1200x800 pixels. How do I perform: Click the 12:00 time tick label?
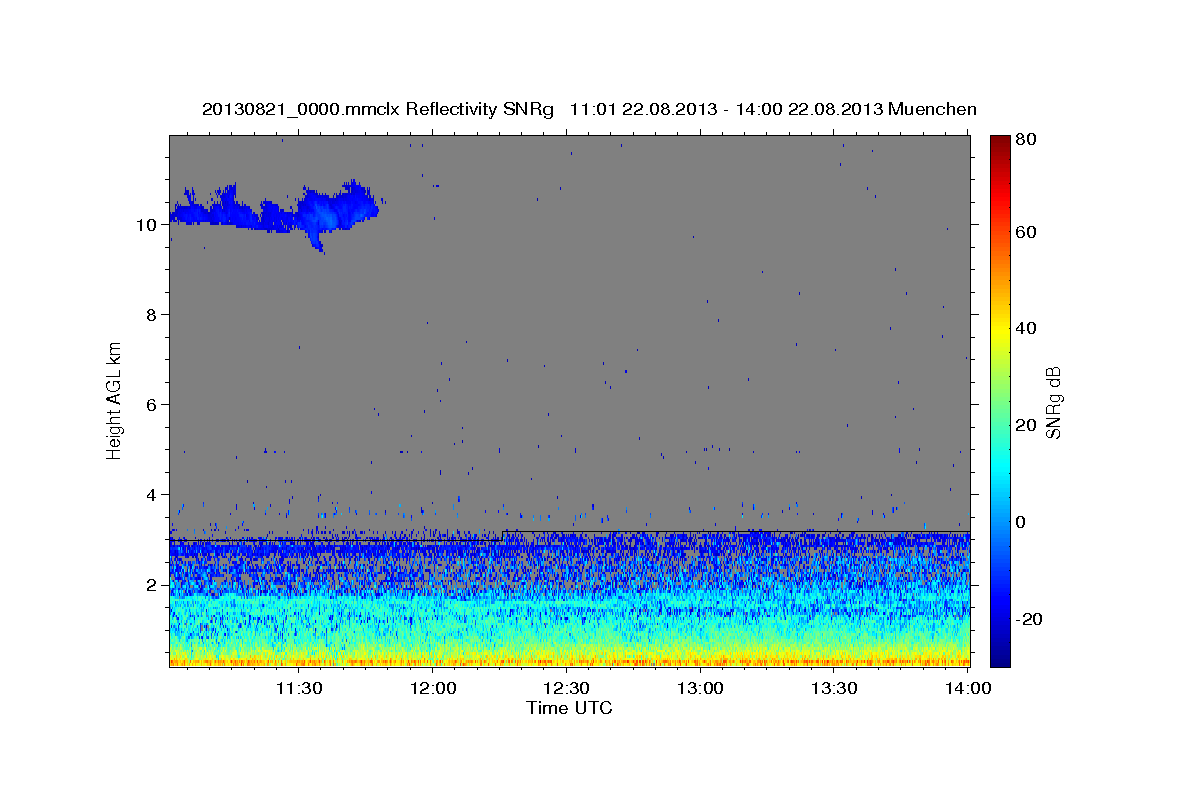(433, 688)
